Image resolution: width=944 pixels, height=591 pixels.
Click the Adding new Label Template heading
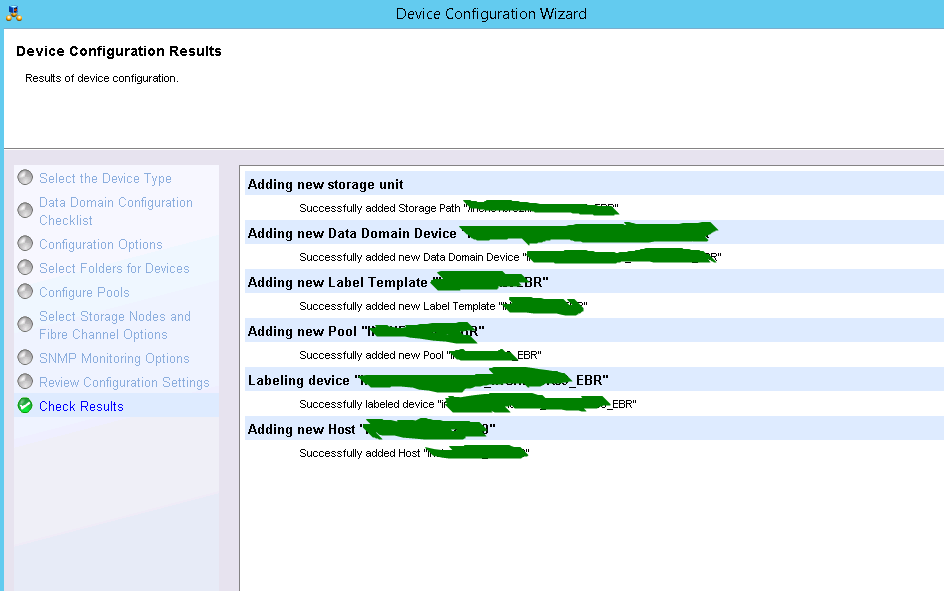(398, 282)
